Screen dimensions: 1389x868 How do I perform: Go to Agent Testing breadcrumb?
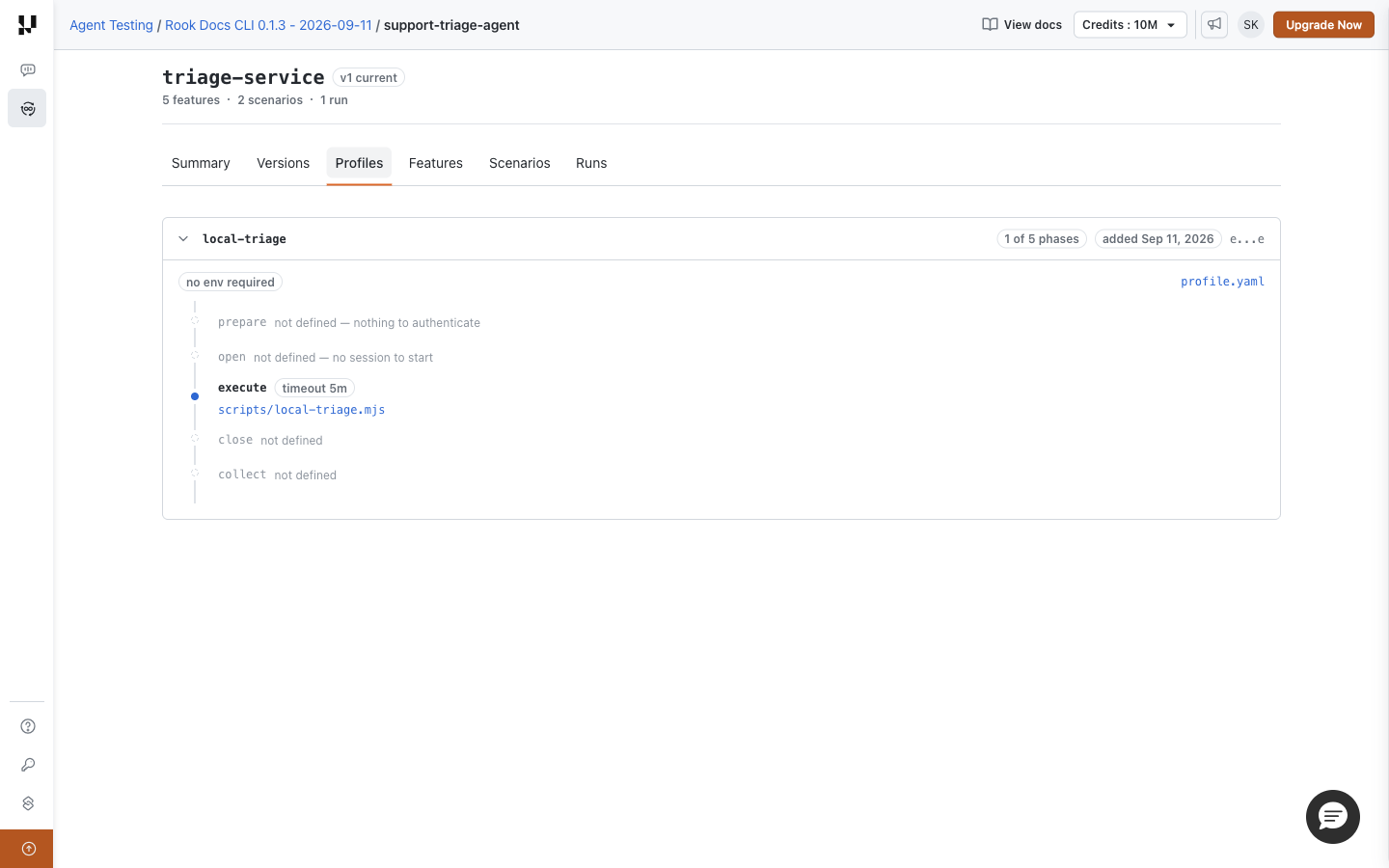(111, 25)
